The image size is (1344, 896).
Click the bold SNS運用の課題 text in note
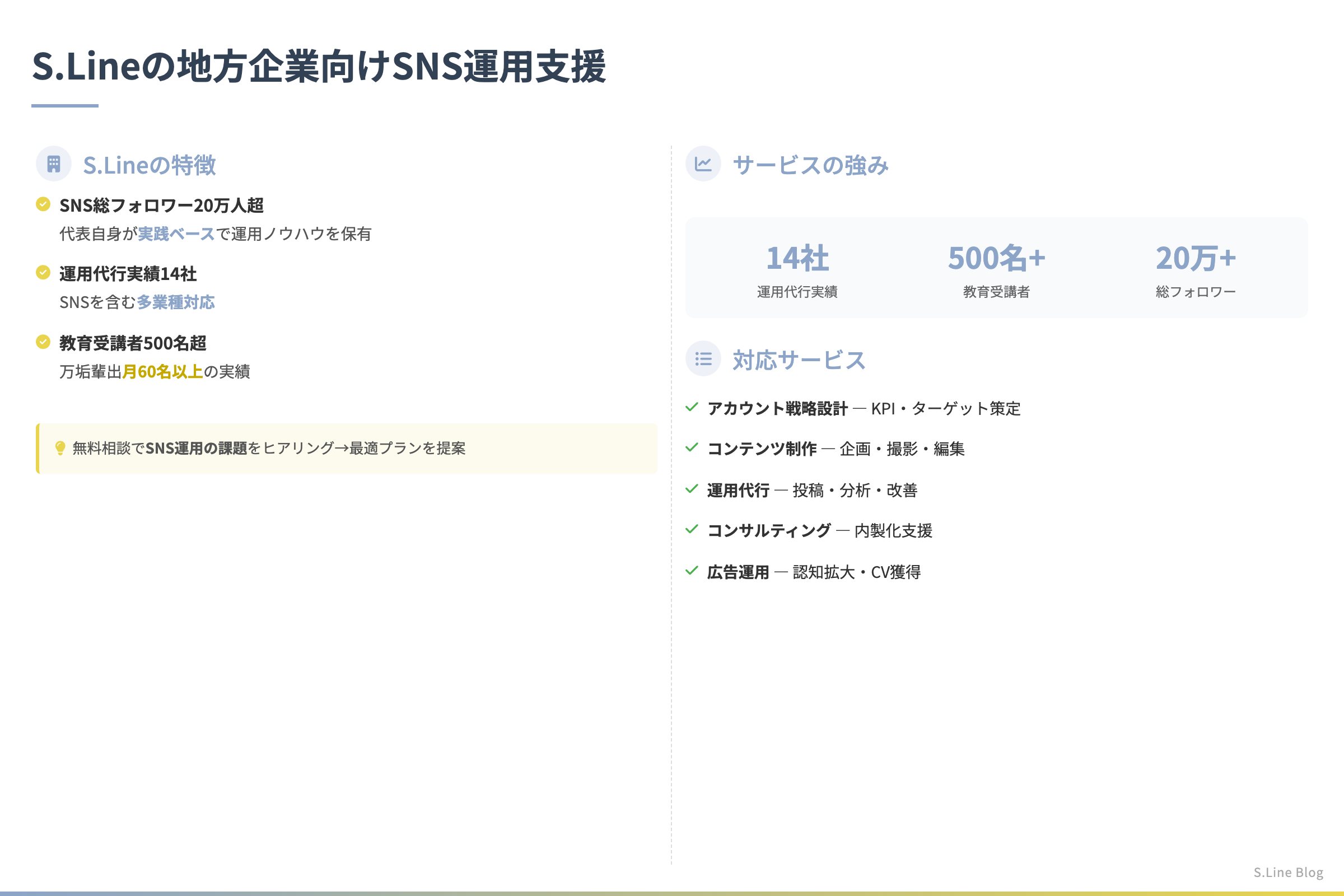[196, 449]
